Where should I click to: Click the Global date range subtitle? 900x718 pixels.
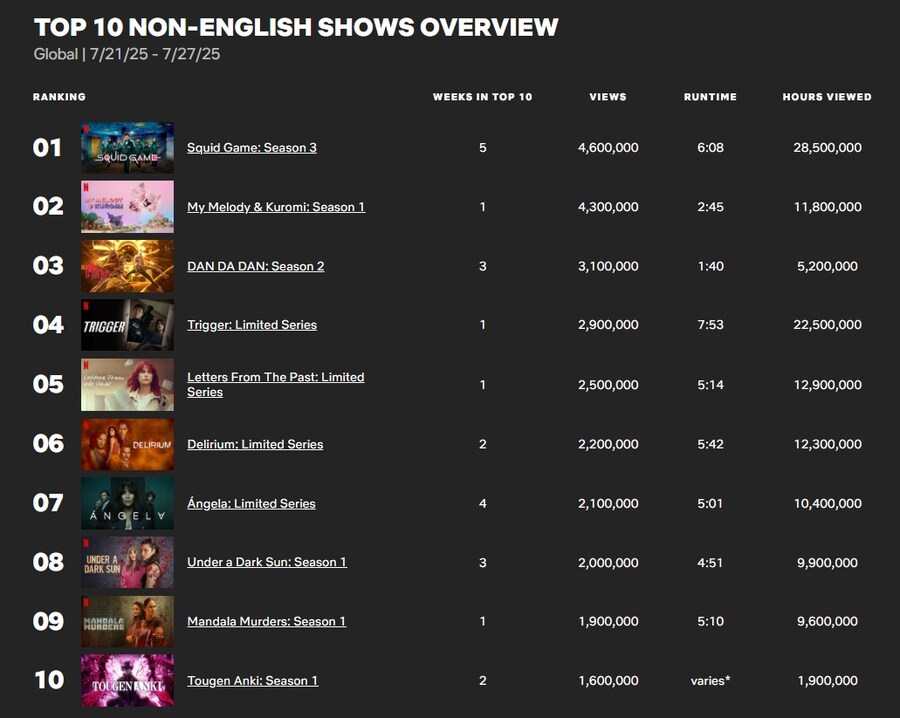[x=127, y=54]
